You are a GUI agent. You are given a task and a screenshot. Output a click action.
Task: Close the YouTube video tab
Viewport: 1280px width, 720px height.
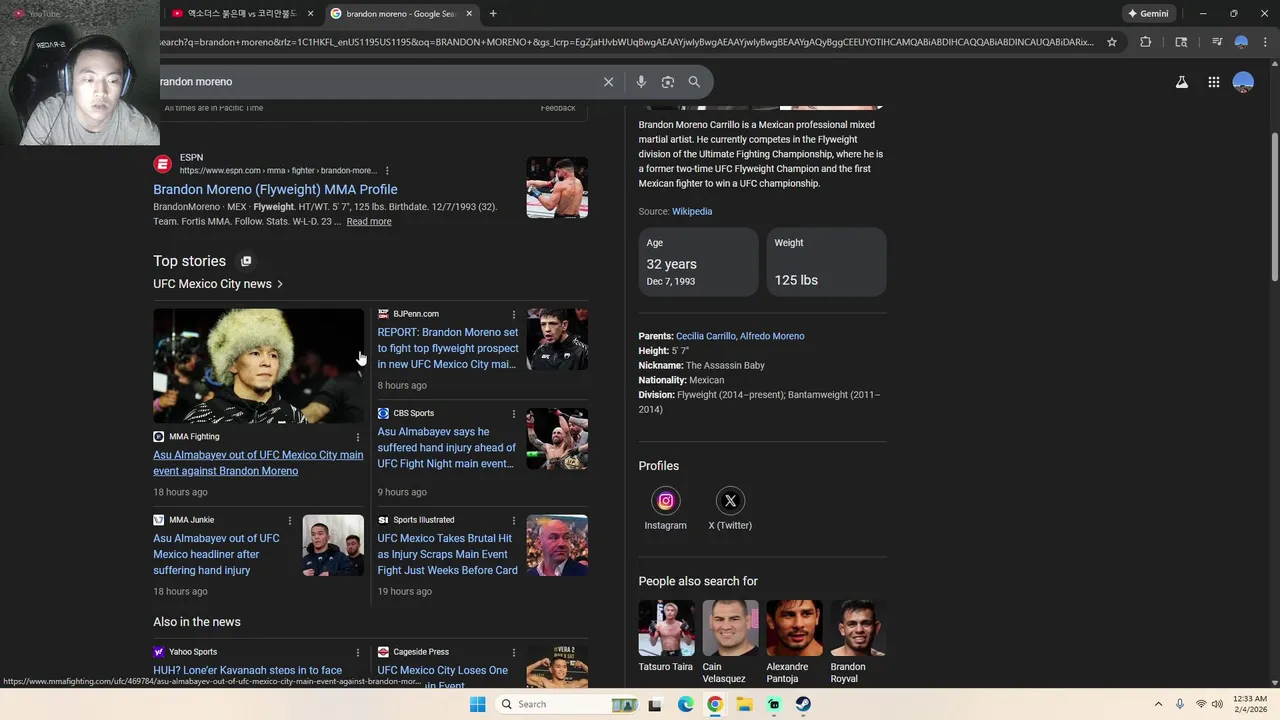click(x=310, y=14)
